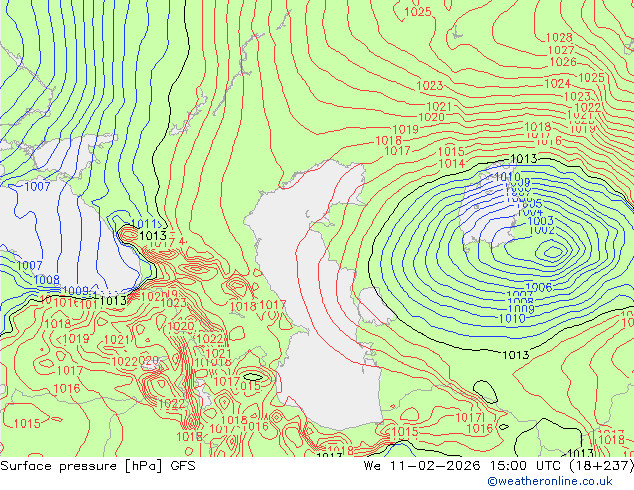The image size is (634, 490).
Task: Select the red 1026 isobar label
Action: [x=563, y=62]
